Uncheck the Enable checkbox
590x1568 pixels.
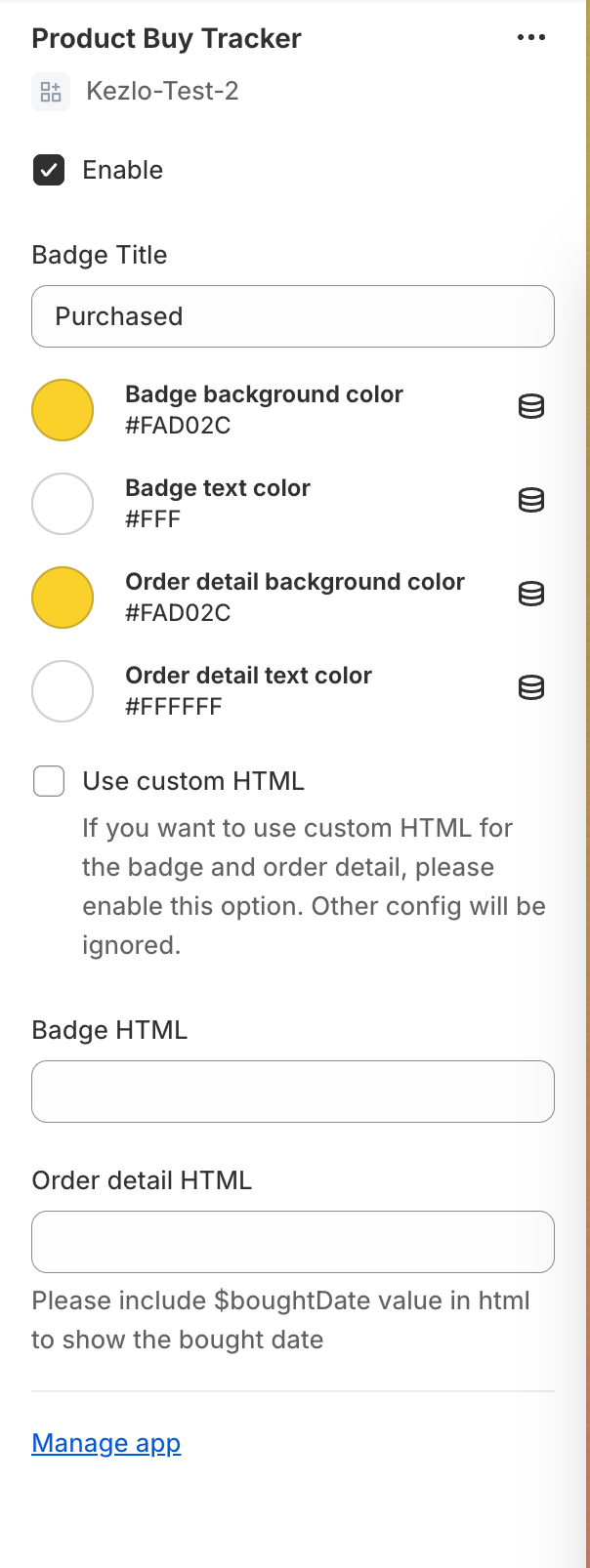pyautogui.click(x=48, y=169)
